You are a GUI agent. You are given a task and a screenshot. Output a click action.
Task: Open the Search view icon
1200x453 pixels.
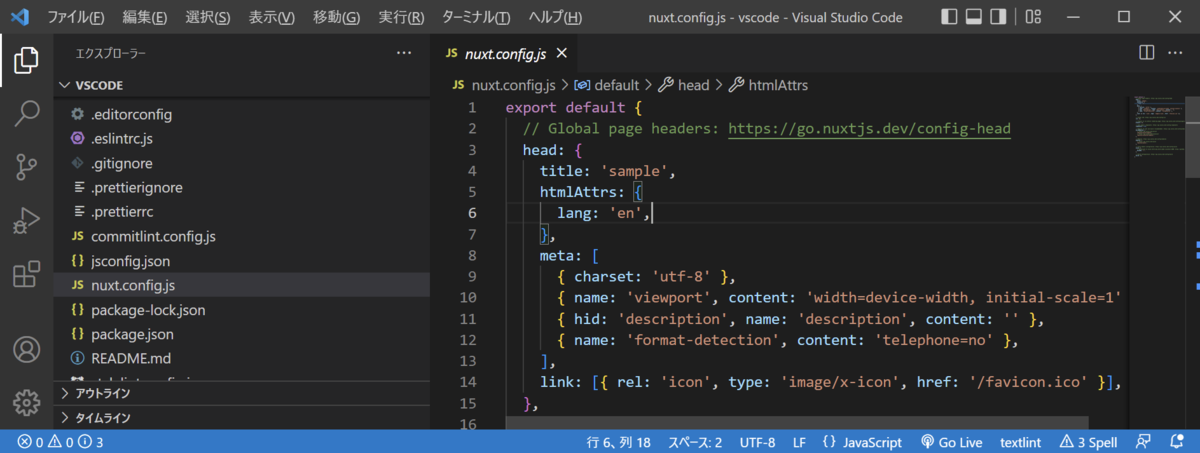27,114
